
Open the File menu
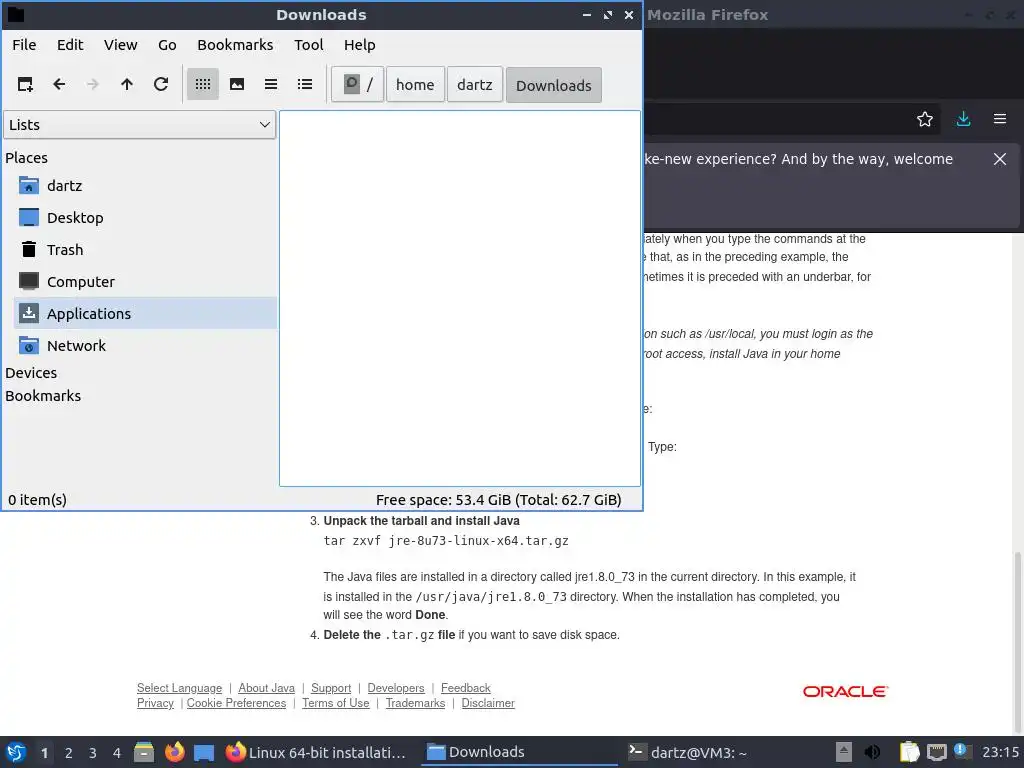point(24,45)
